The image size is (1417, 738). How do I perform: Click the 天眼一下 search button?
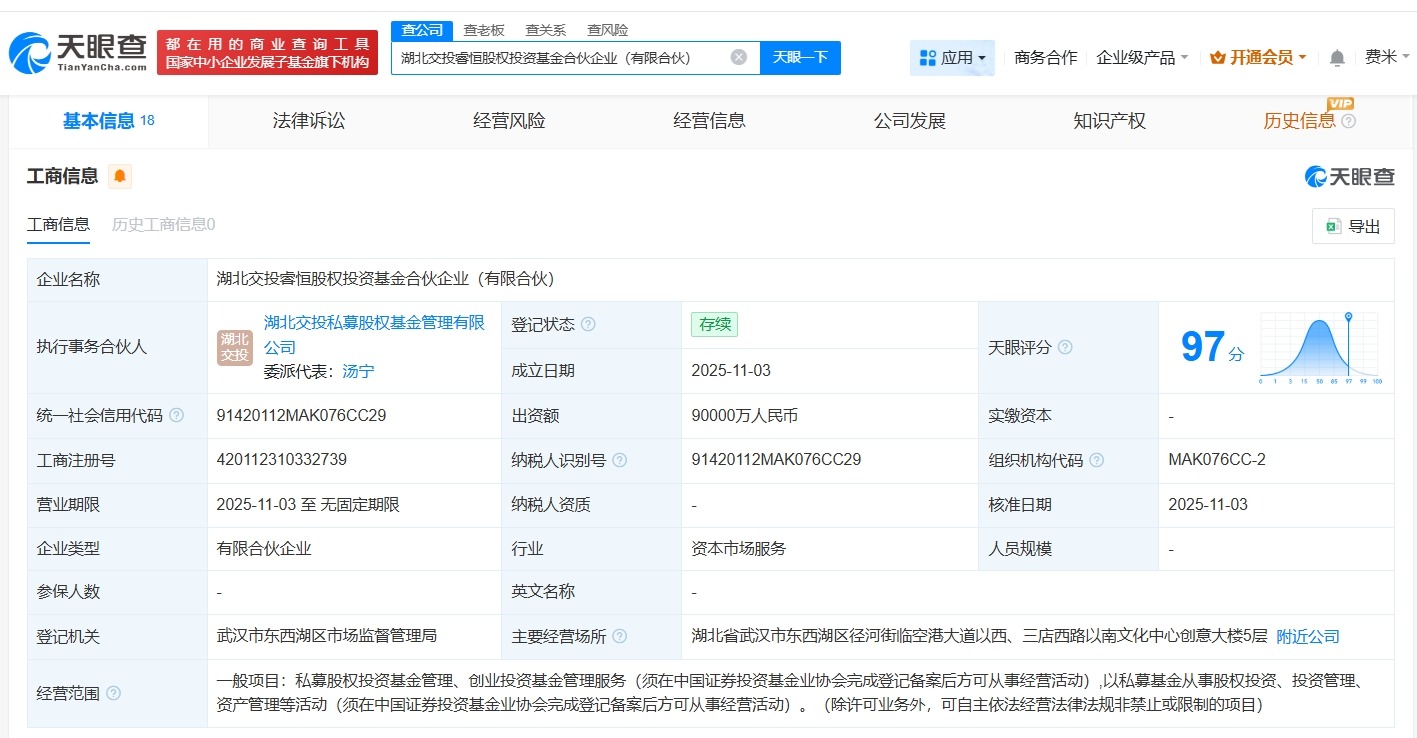tap(803, 57)
